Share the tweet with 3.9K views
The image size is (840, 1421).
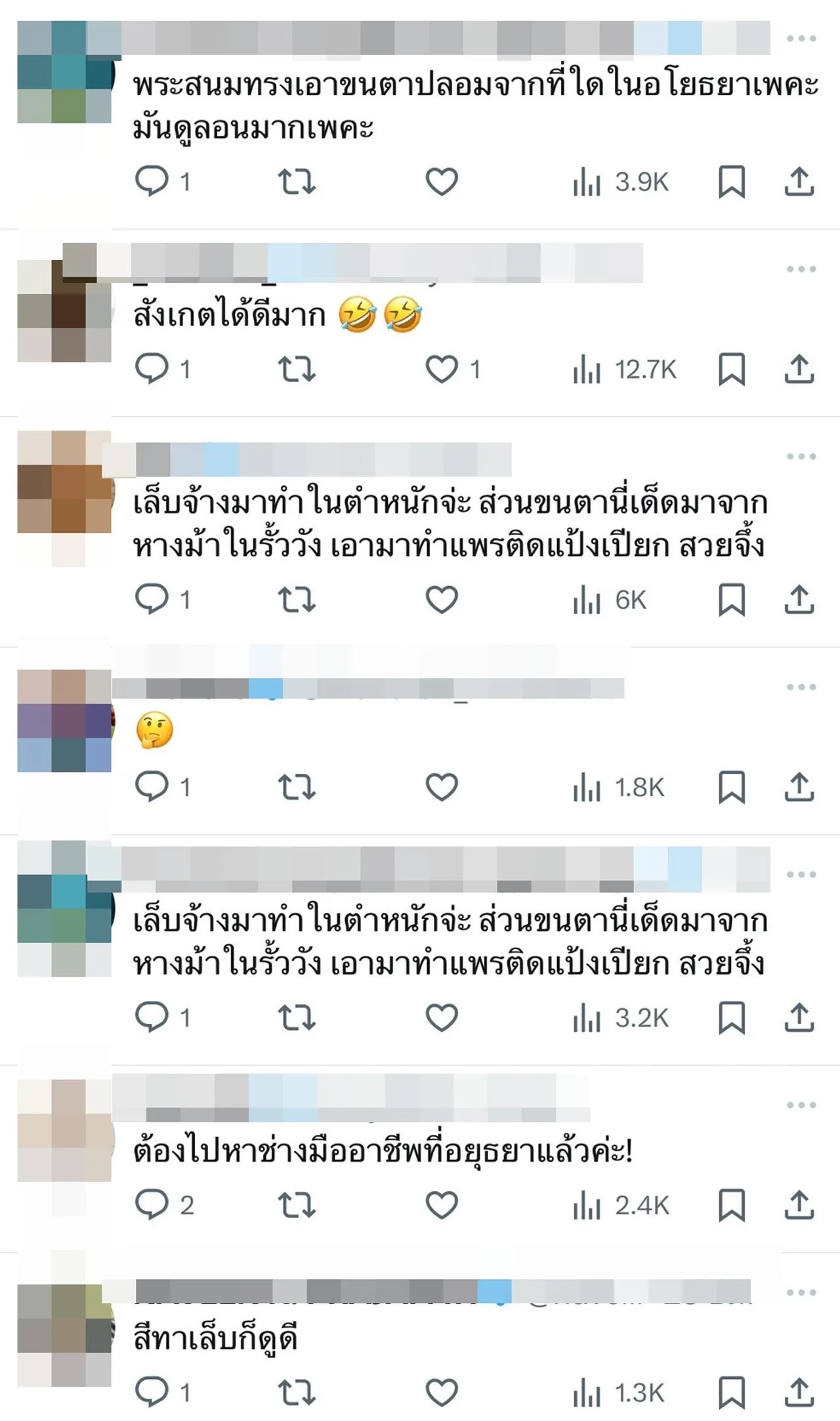point(799,182)
